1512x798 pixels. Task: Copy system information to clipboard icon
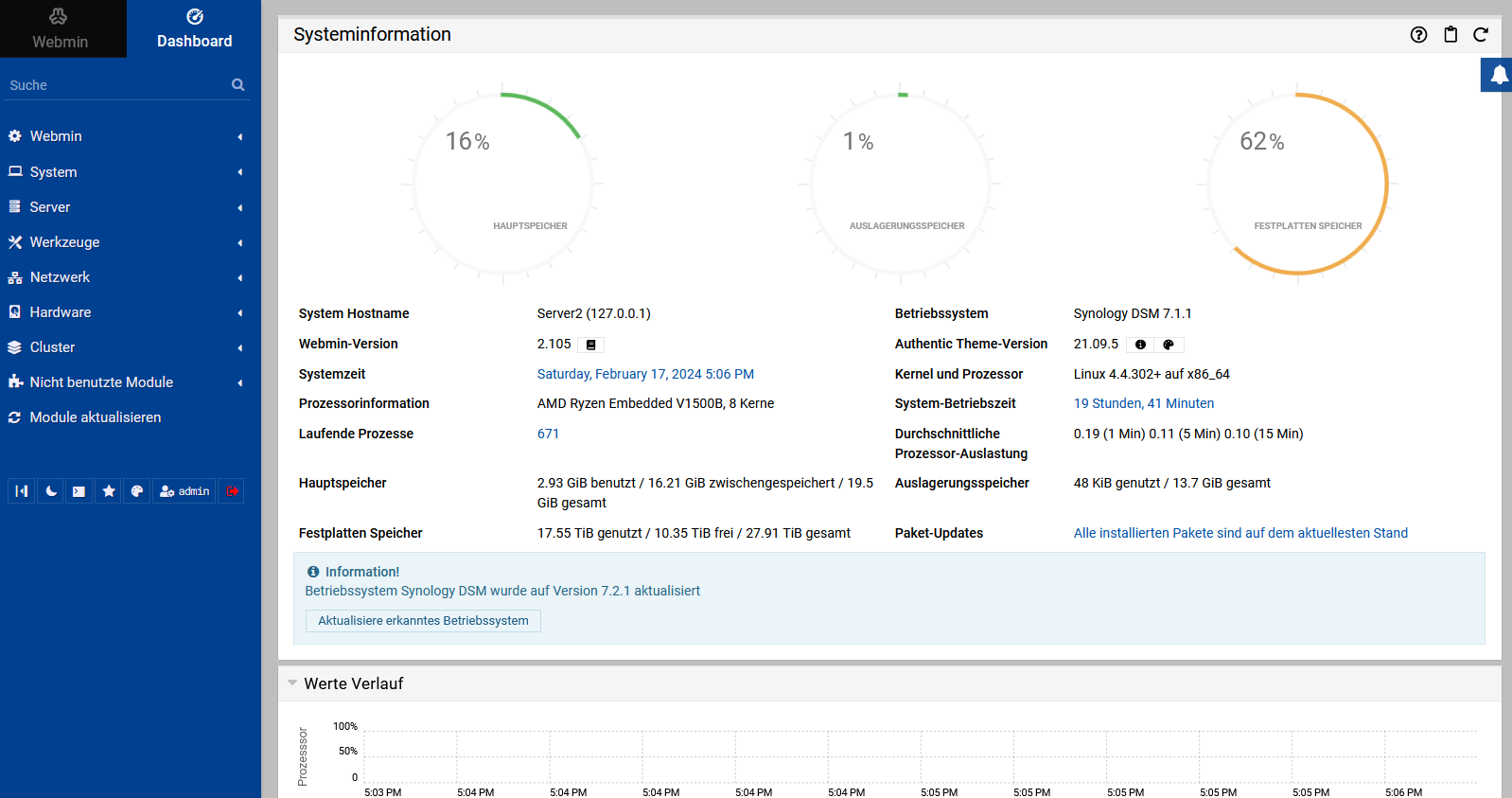[1450, 35]
